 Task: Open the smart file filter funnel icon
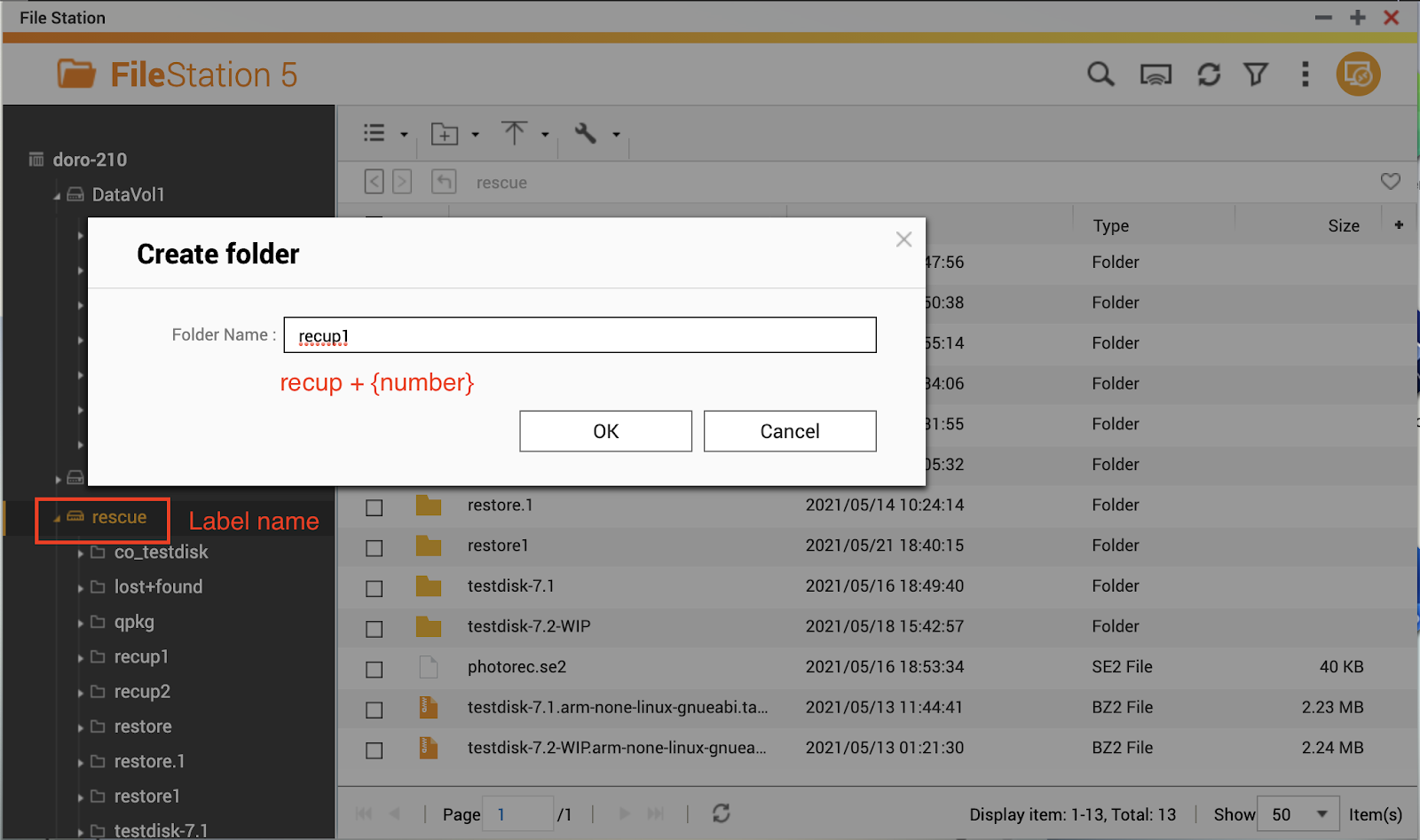point(1256,75)
